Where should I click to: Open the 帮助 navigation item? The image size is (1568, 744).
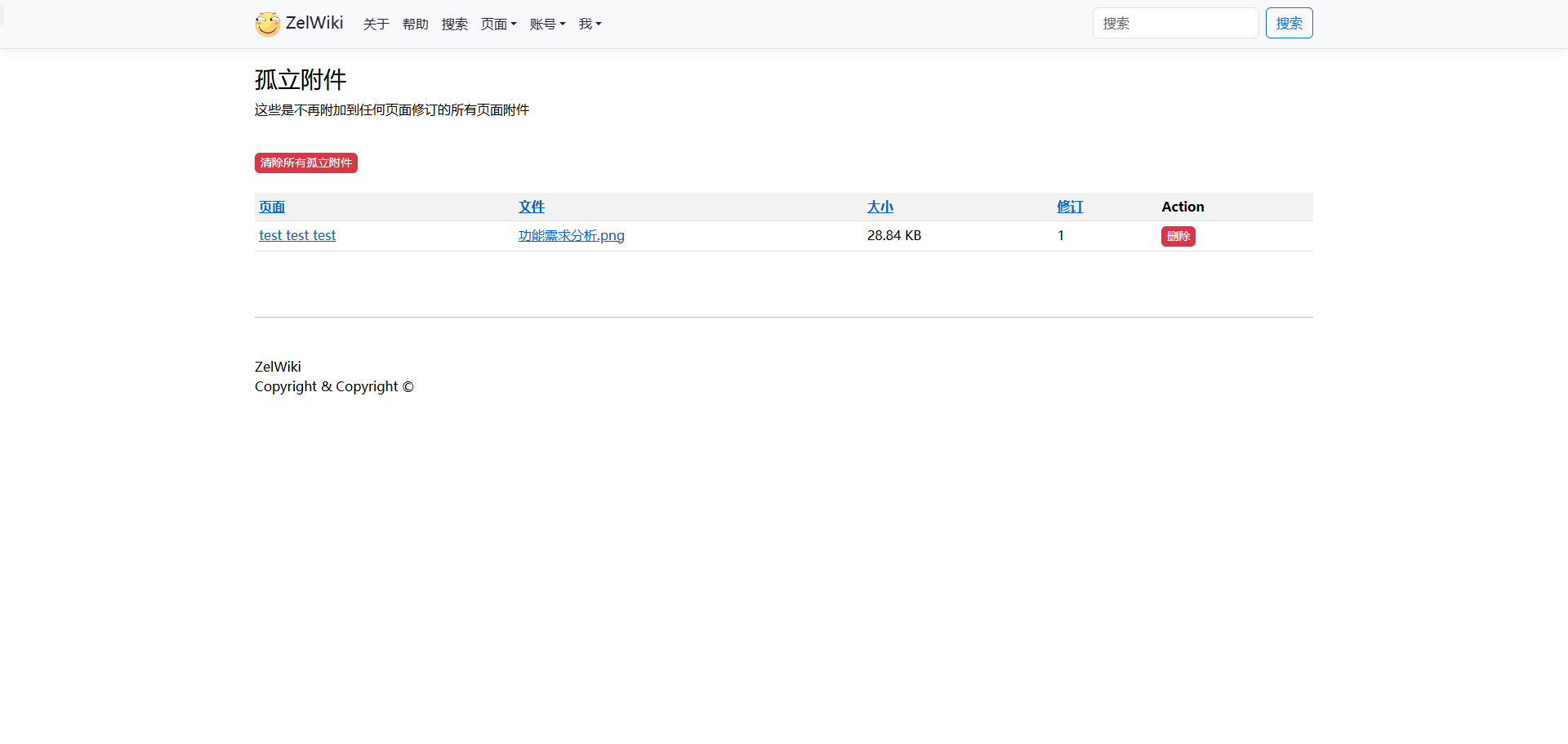(x=415, y=25)
